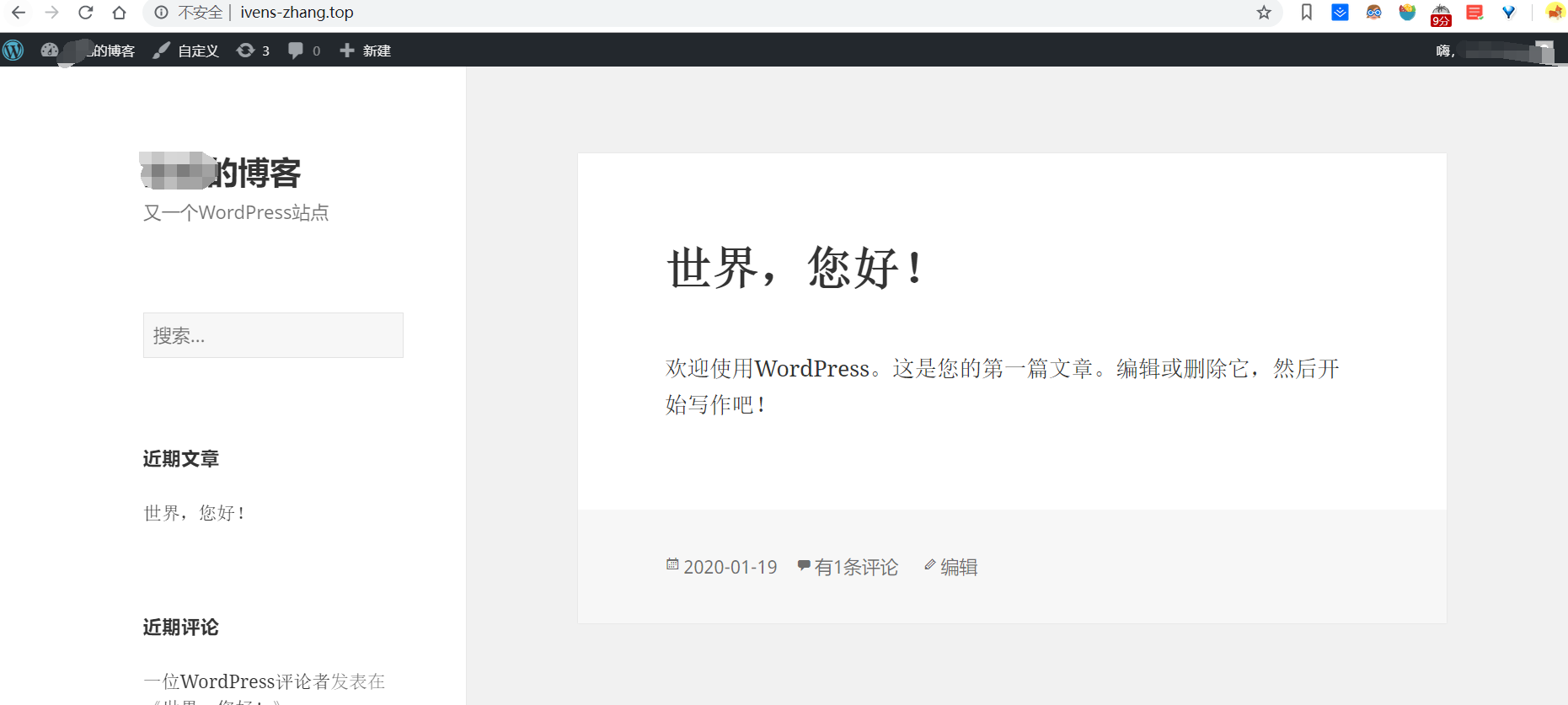Click the browser forward arrow
1568x705 pixels.
tap(51, 13)
